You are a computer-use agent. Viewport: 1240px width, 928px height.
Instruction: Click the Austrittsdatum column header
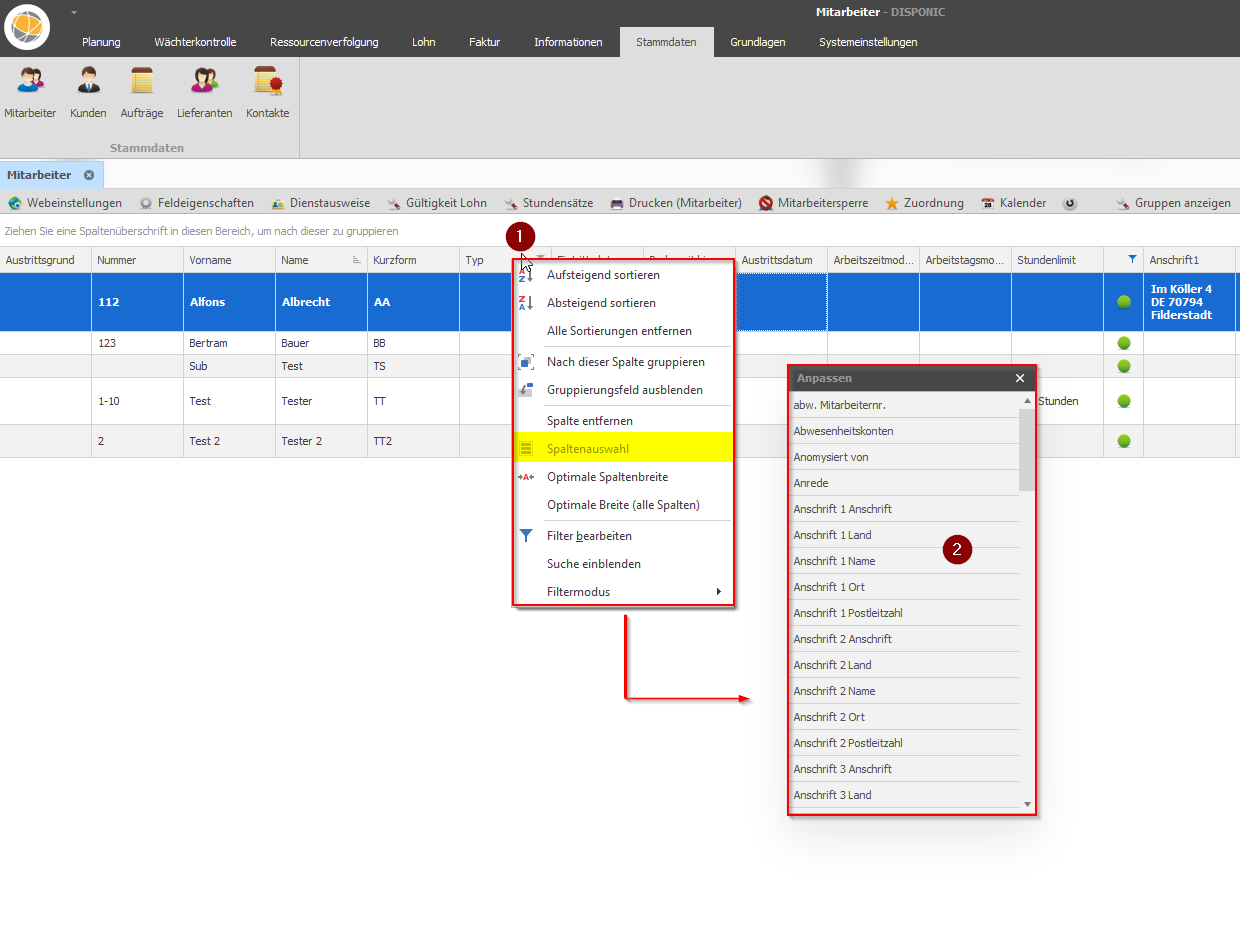click(x=781, y=260)
